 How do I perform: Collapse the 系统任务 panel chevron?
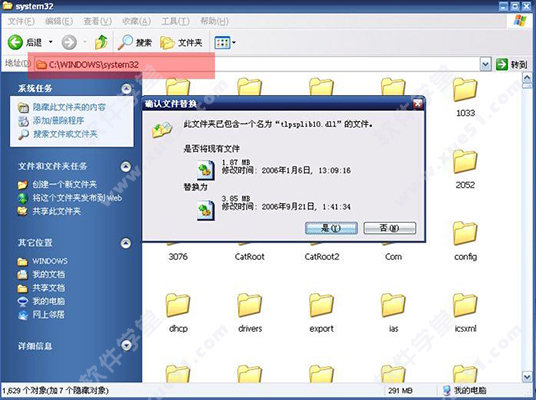pyautogui.click(x=126, y=89)
